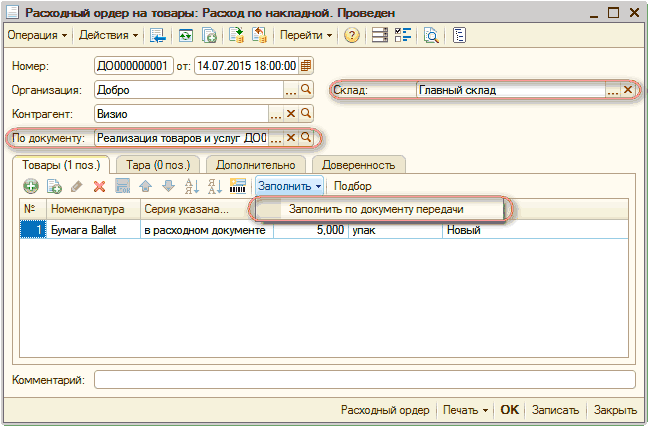Image resolution: width=648 pixels, height=426 pixels.
Task: Click the Записать button
Action: (x=555, y=410)
